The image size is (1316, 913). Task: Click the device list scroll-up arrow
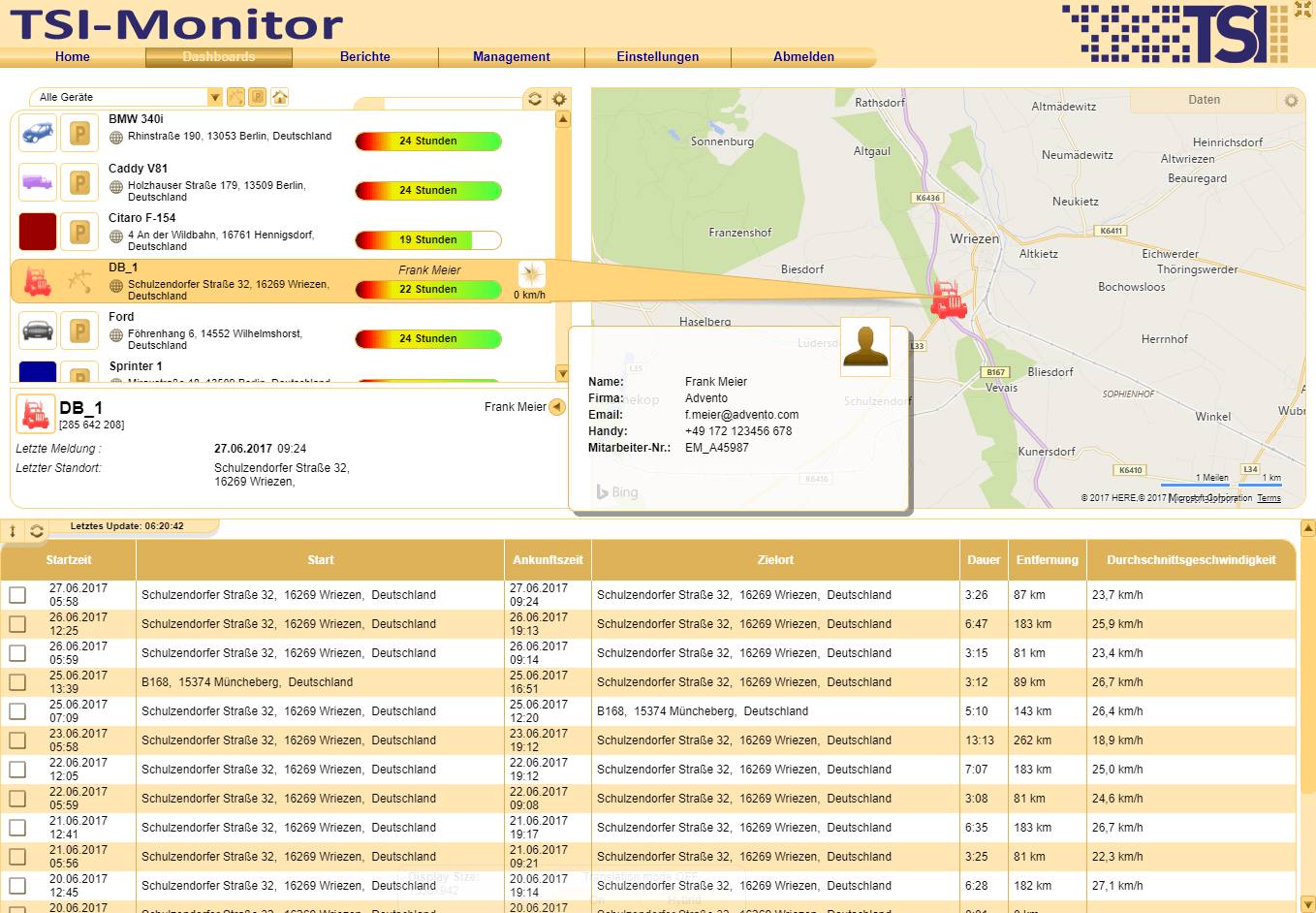tap(563, 119)
